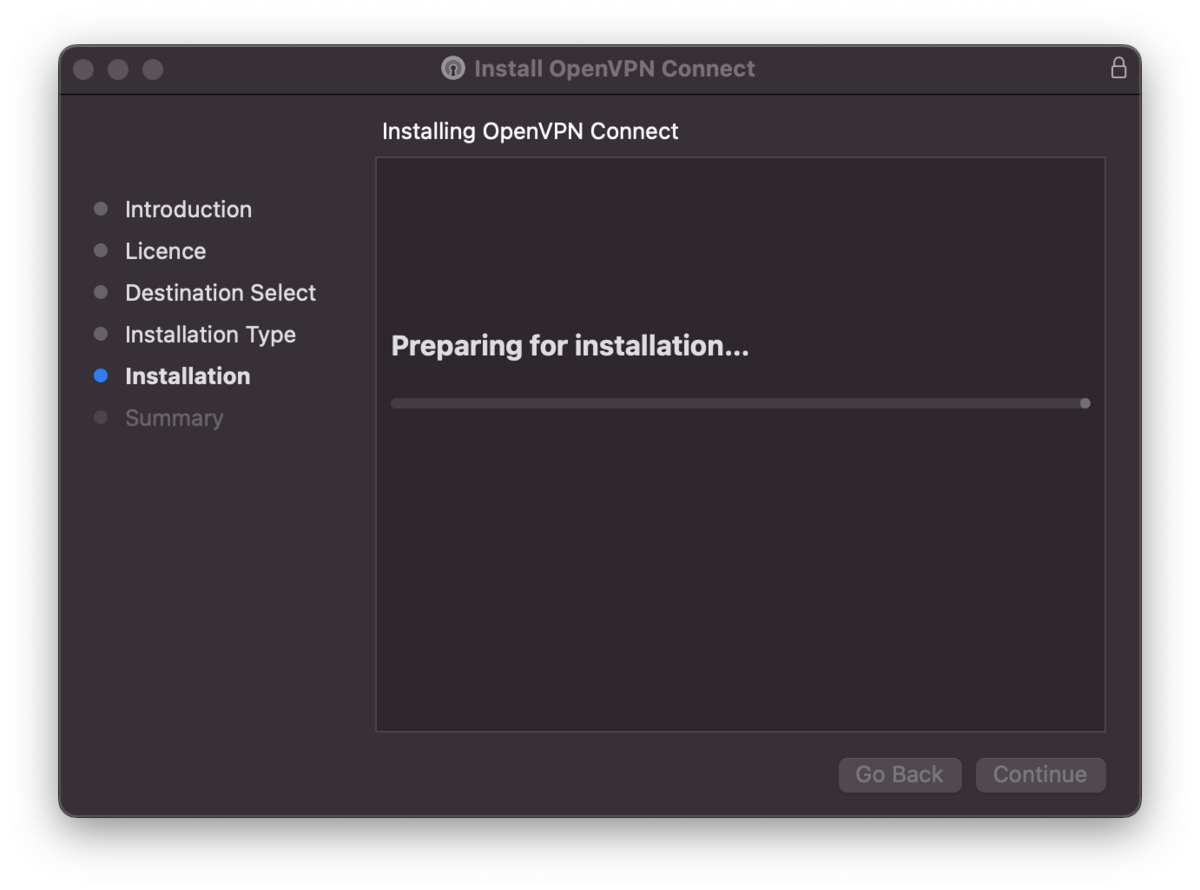This screenshot has height=890, width=1200.
Task: Click the dimmed bullet beside Summary
Action: point(100,418)
